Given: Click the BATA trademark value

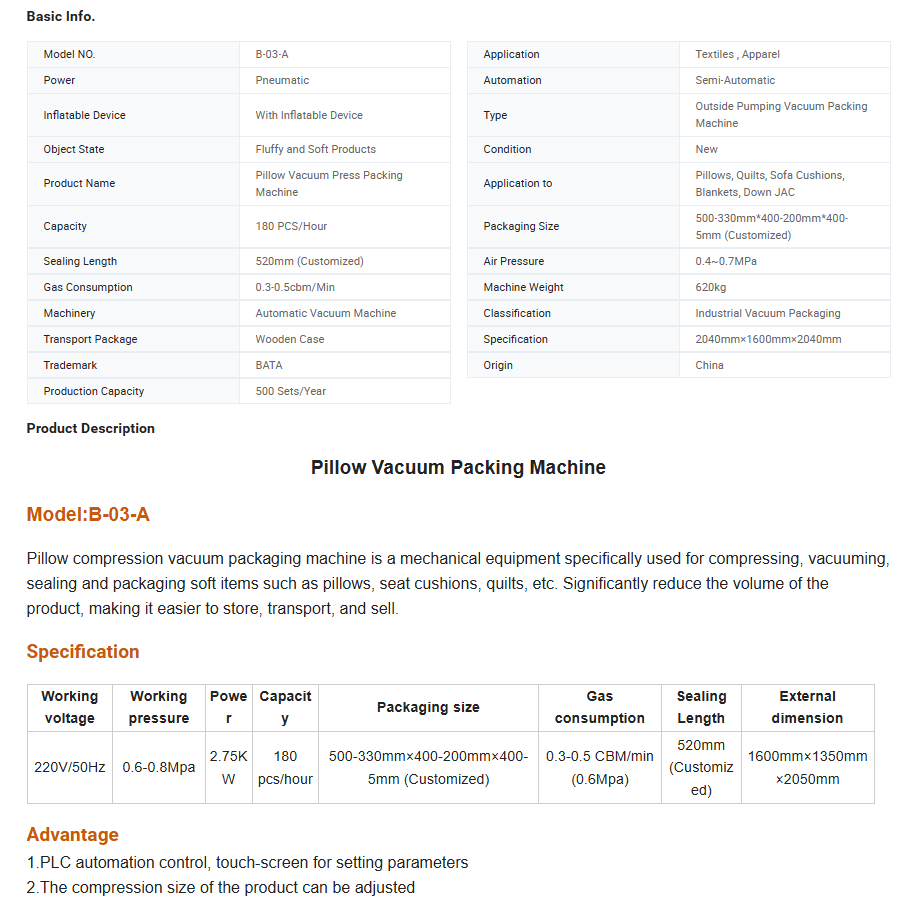Looking at the screenshot, I should tap(269, 365).
